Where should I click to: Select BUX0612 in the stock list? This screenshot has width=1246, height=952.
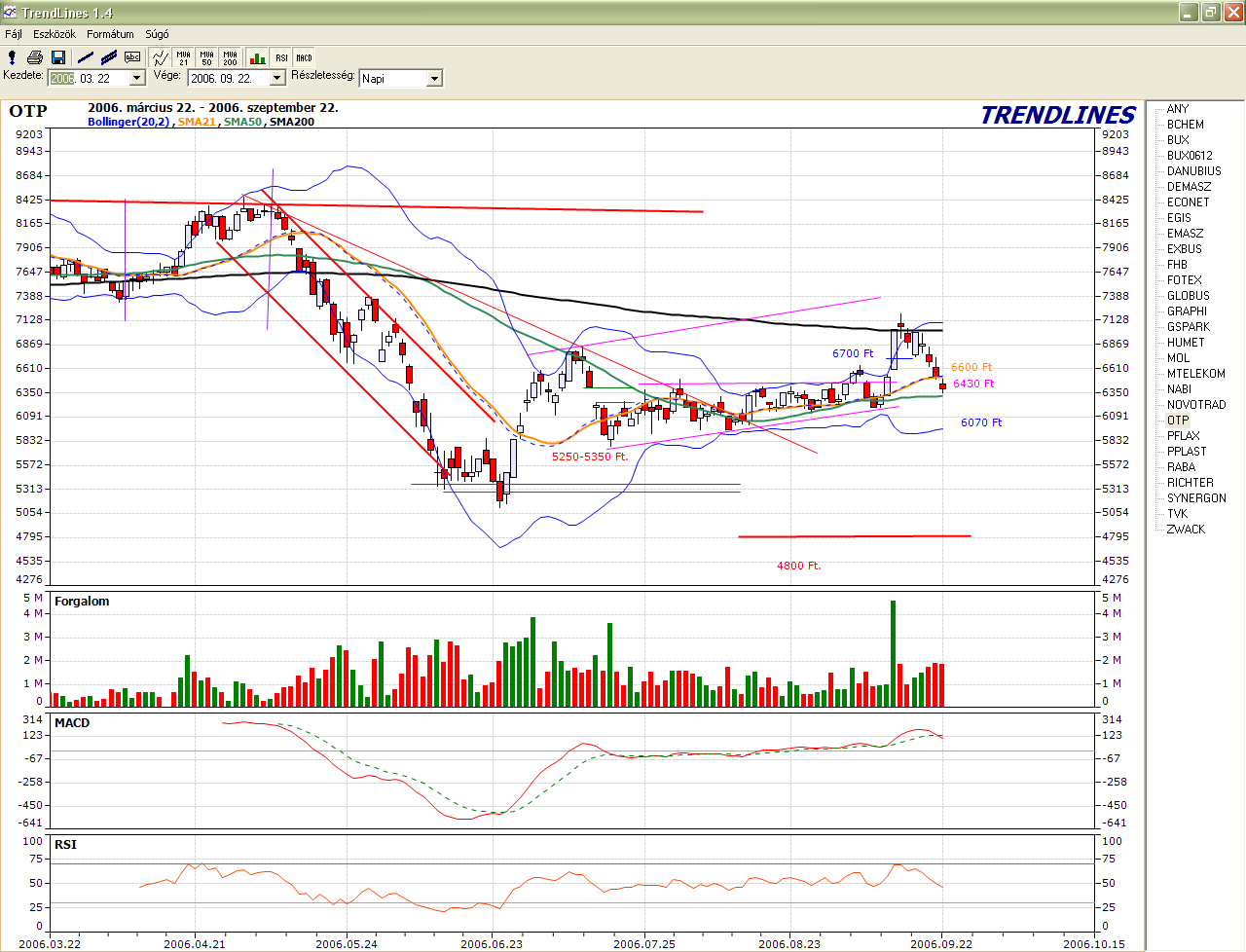point(1190,156)
